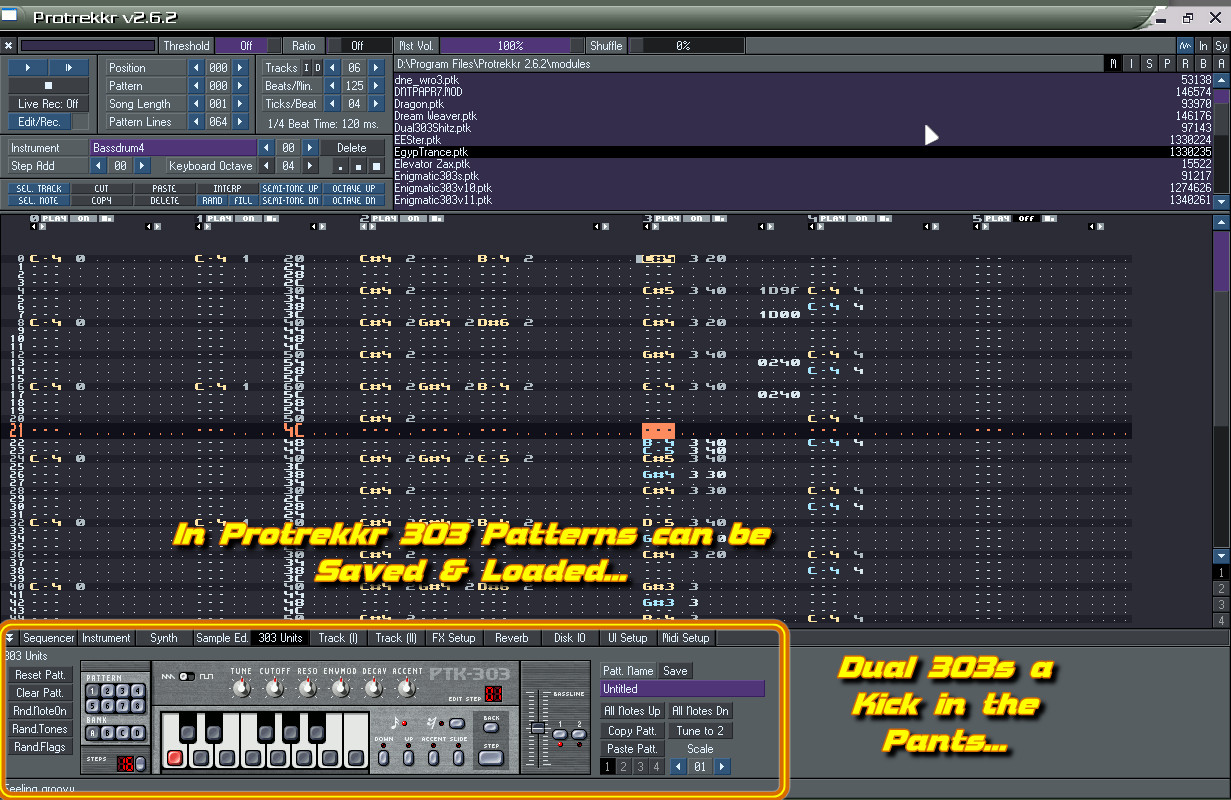Click the CUT button
The width and height of the screenshot is (1231, 800).
point(101,188)
